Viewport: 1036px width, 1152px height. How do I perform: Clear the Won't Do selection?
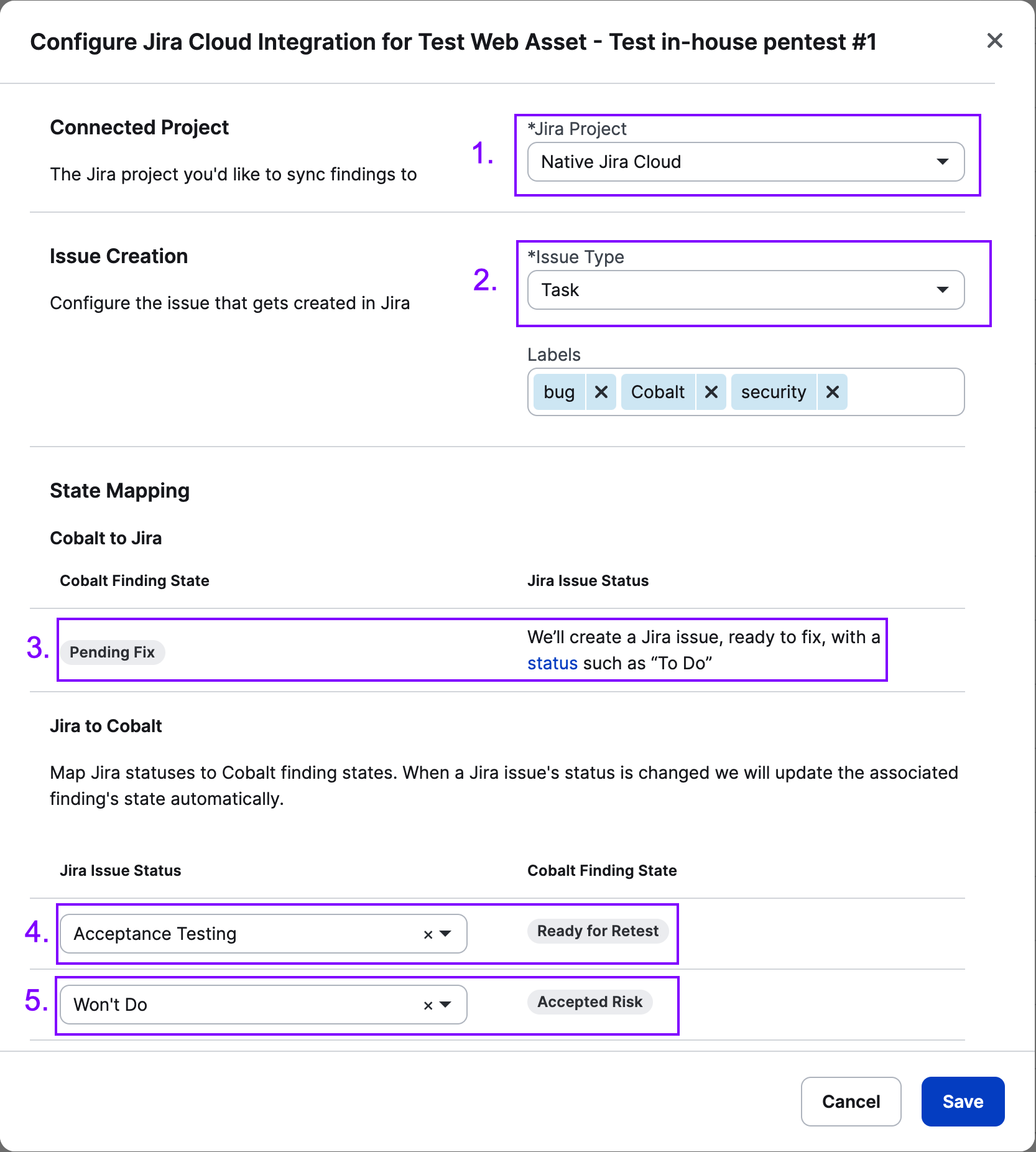click(428, 1005)
